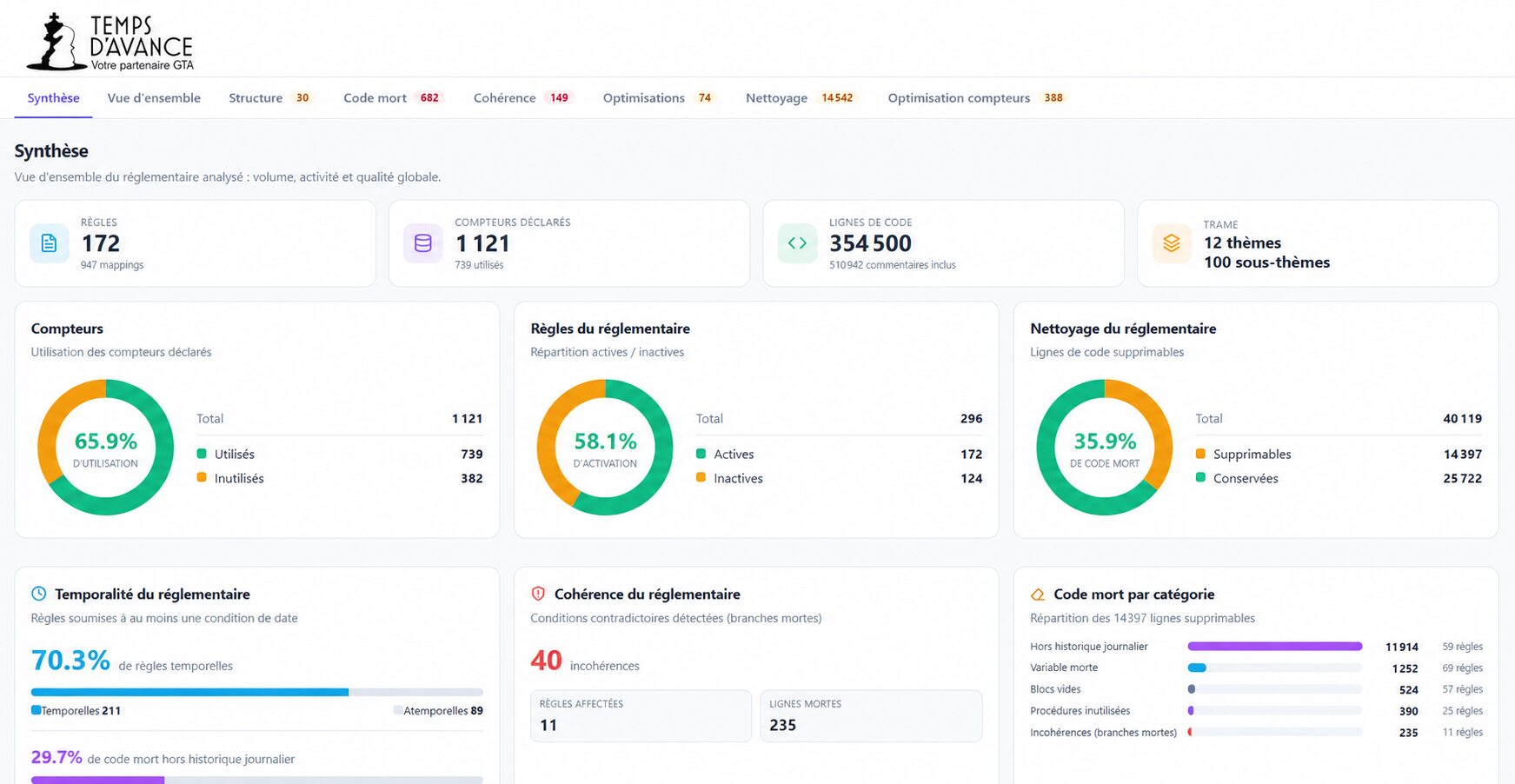Click the Blocs vides category row label
This screenshot has height=784, width=1515.
[1055, 689]
